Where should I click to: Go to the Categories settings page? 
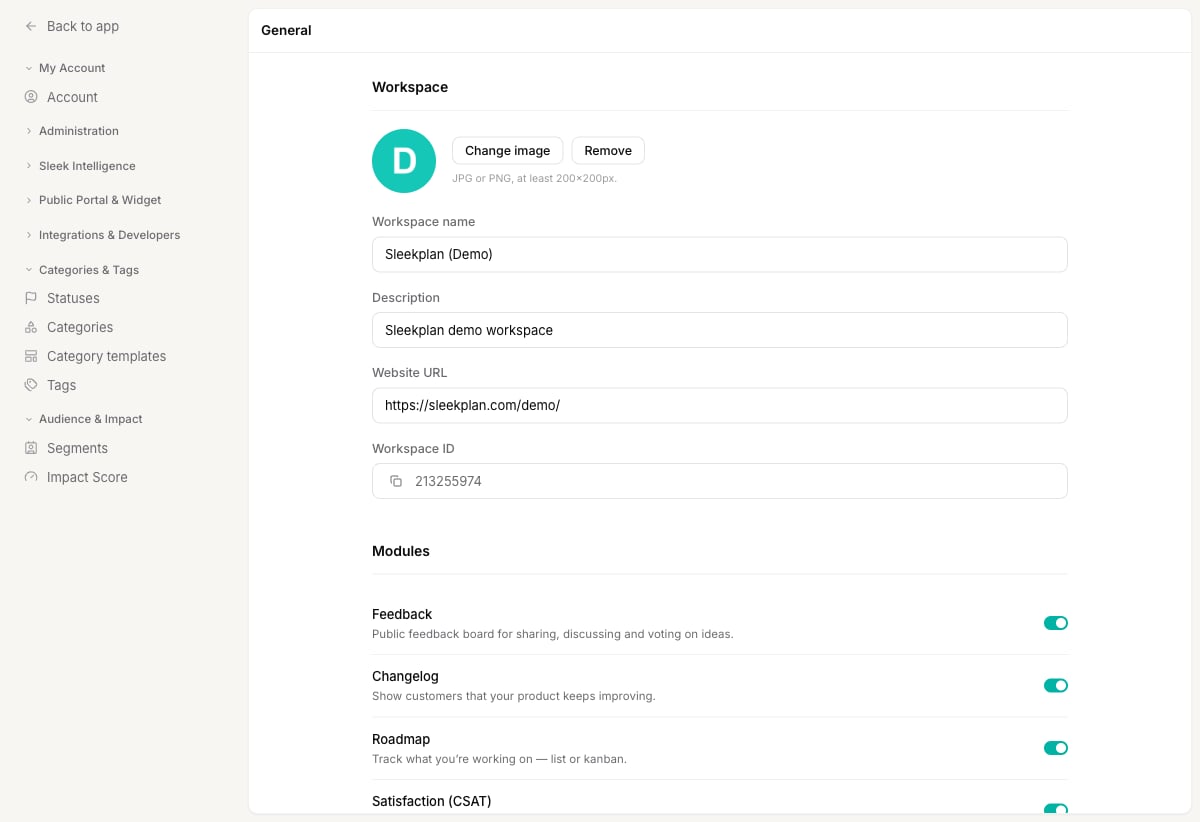tap(80, 327)
